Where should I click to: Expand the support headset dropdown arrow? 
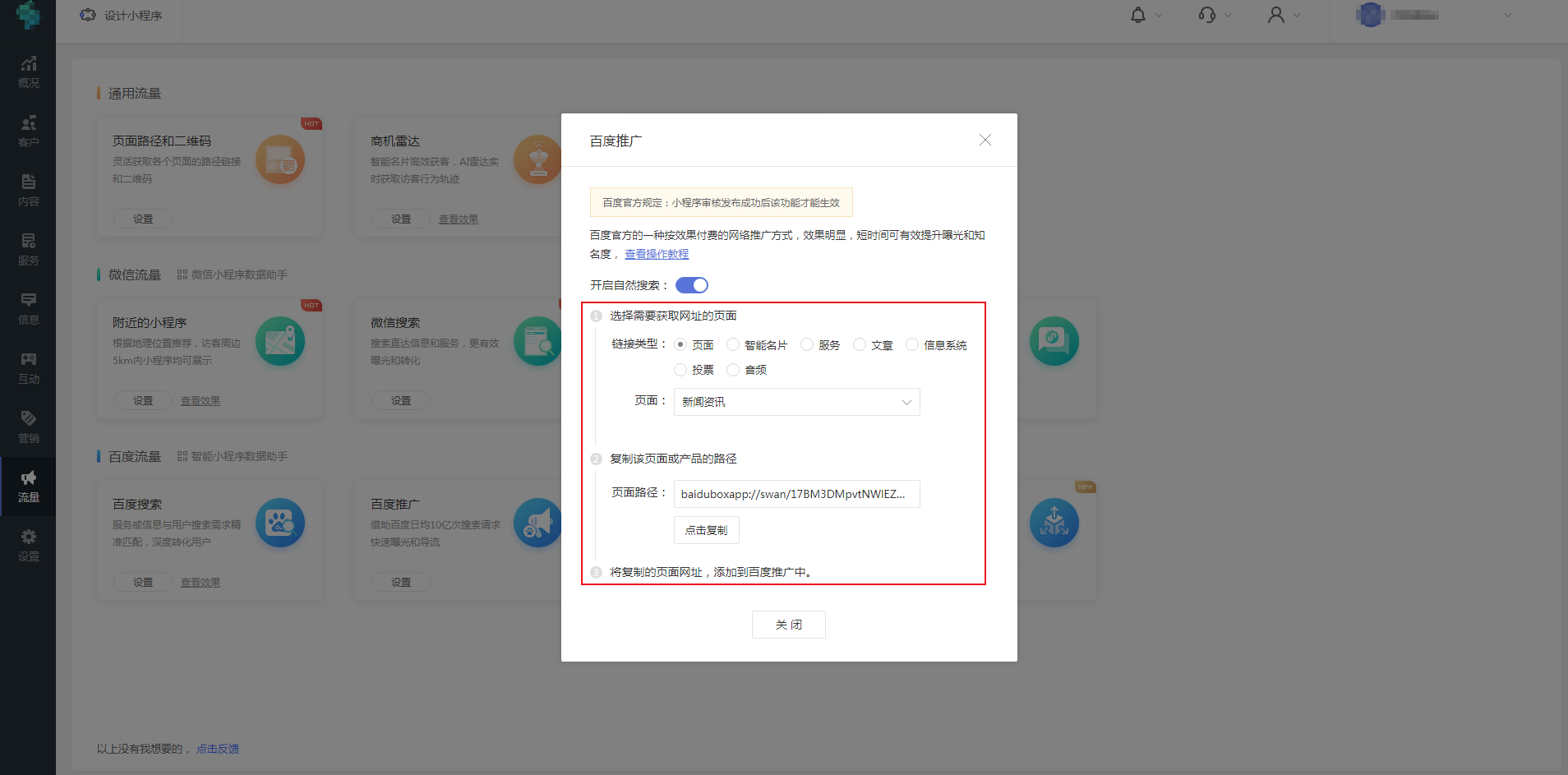point(1228,15)
